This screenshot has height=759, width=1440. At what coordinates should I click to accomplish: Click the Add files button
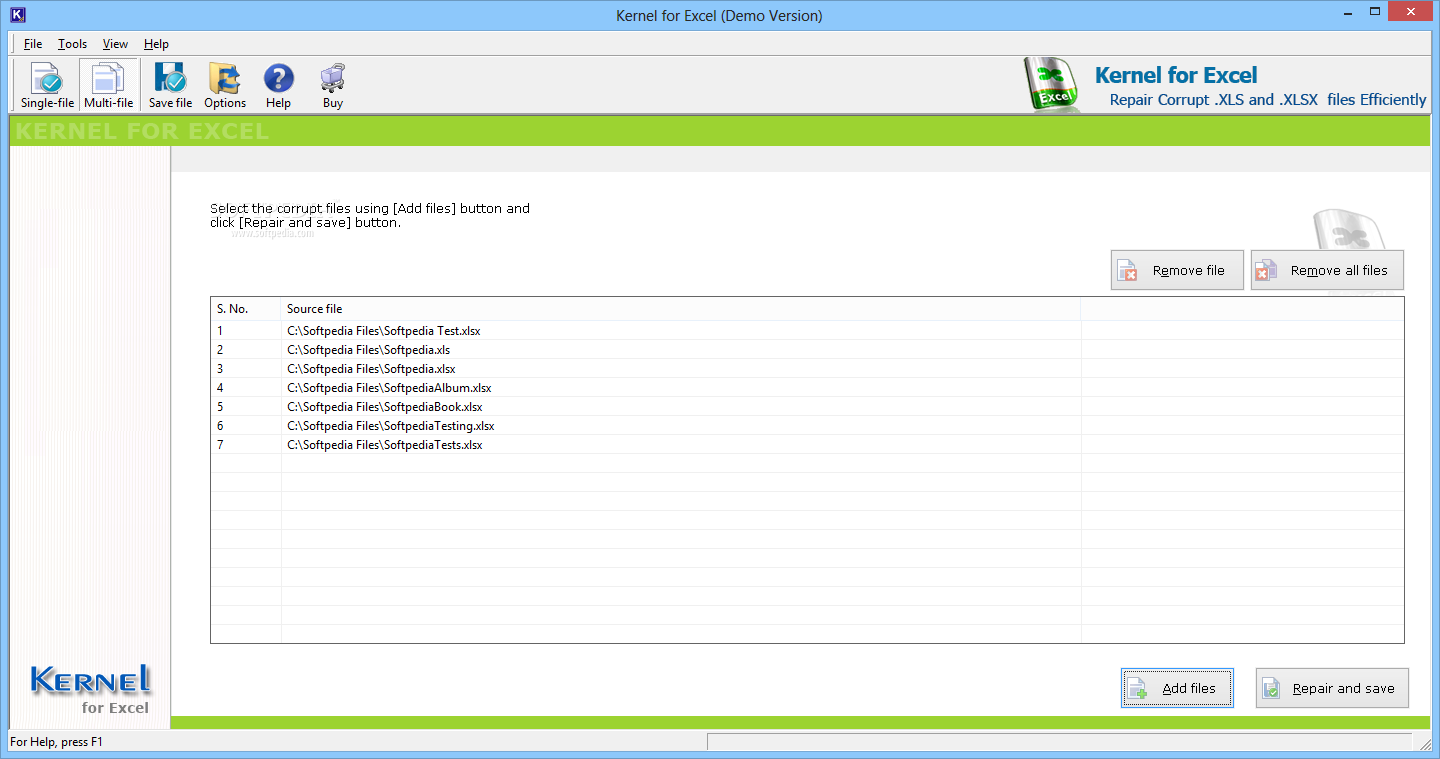point(1177,688)
